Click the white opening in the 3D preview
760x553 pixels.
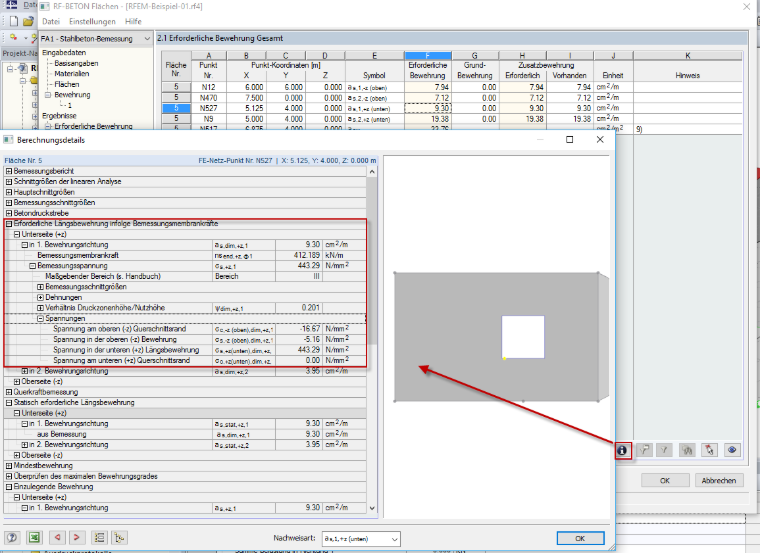pyautogui.click(x=522, y=337)
